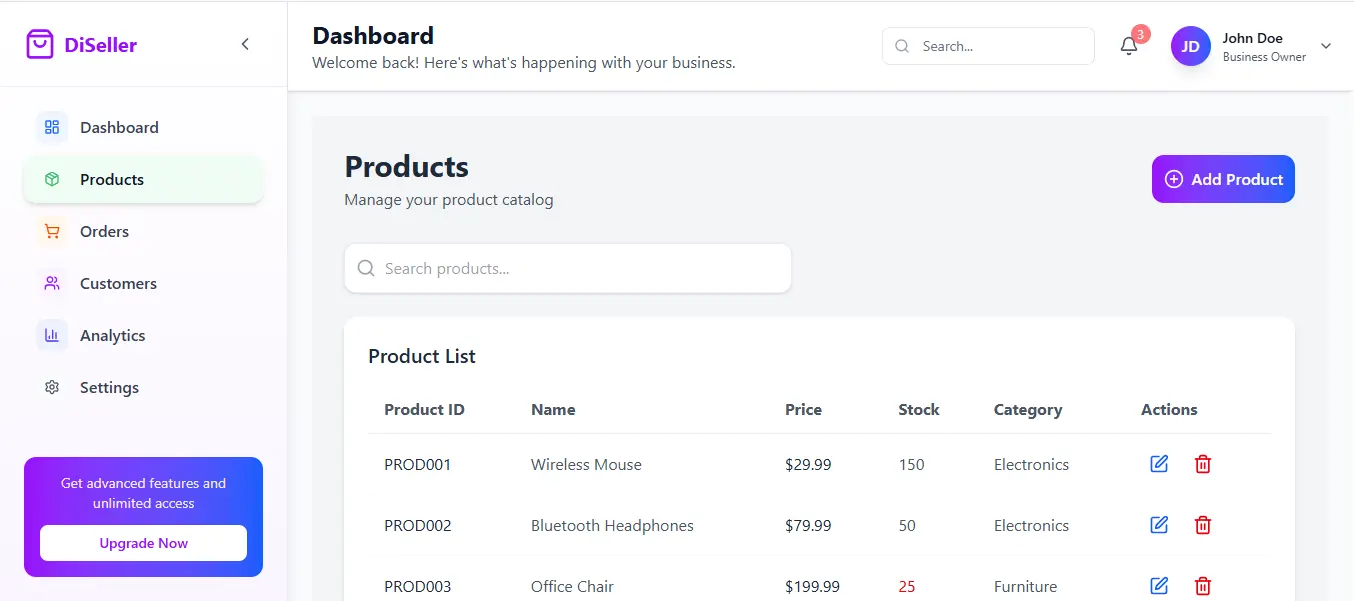Click the Settings gear icon
The height and width of the screenshot is (601, 1354).
pyautogui.click(x=51, y=387)
